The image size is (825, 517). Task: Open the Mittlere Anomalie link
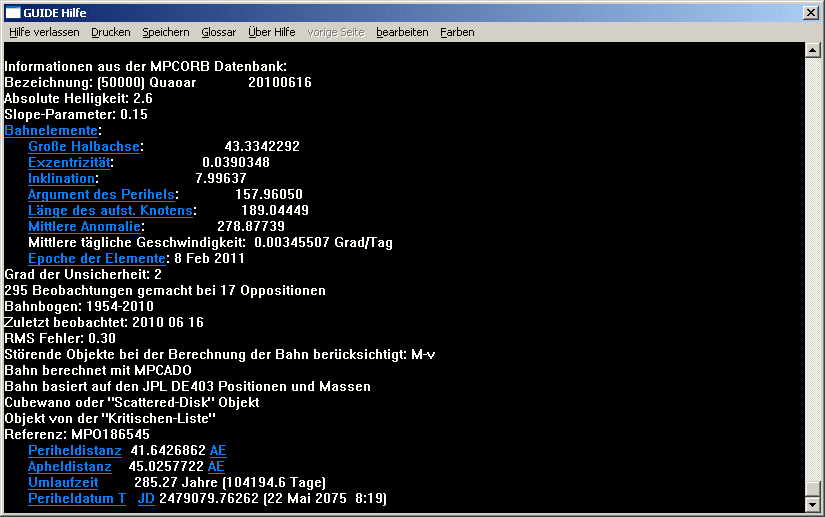click(x=84, y=227)
